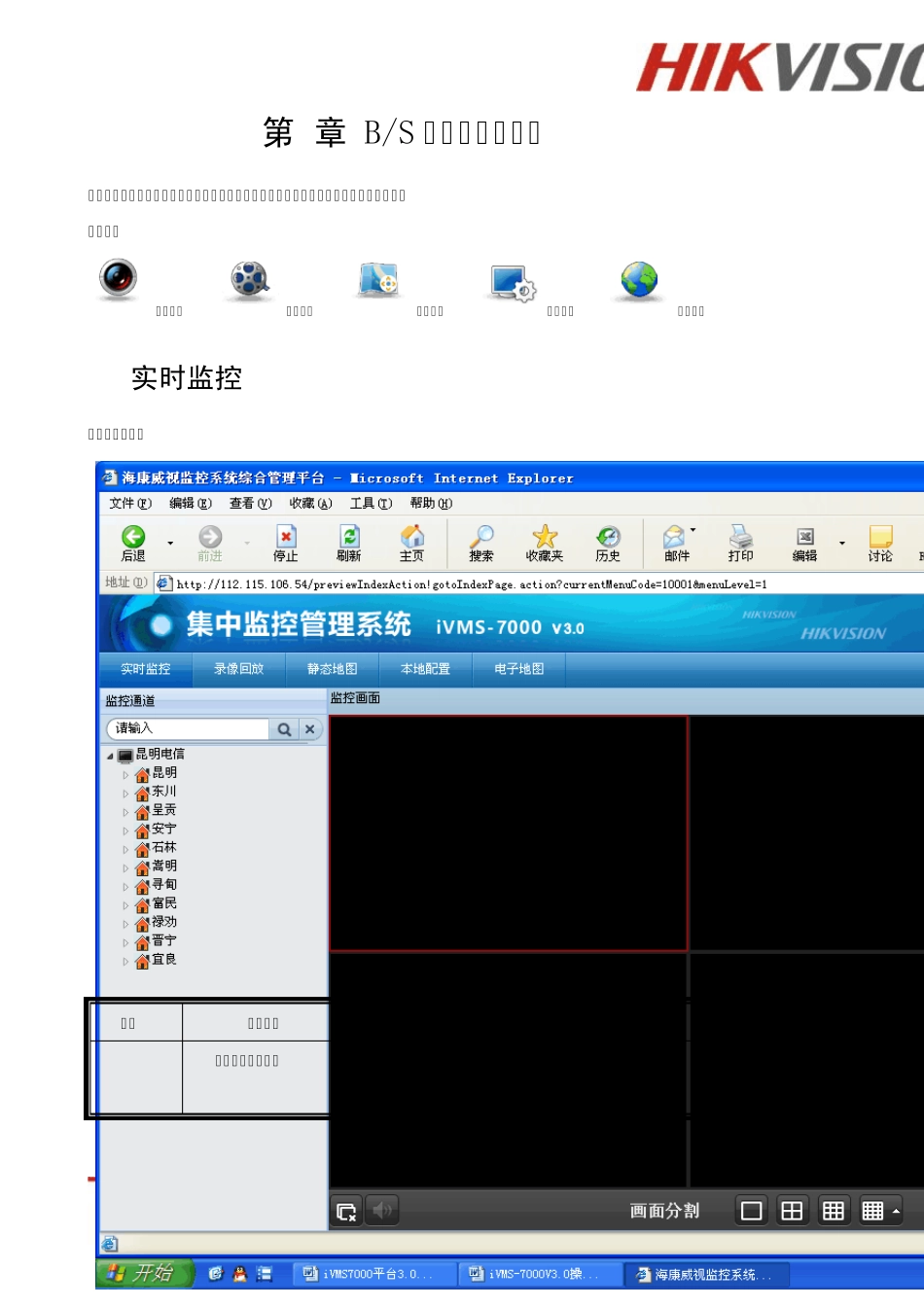Expand the 呈贡 tree node
The width and height of the screenshot is (924, 1307).
(125, 813)
